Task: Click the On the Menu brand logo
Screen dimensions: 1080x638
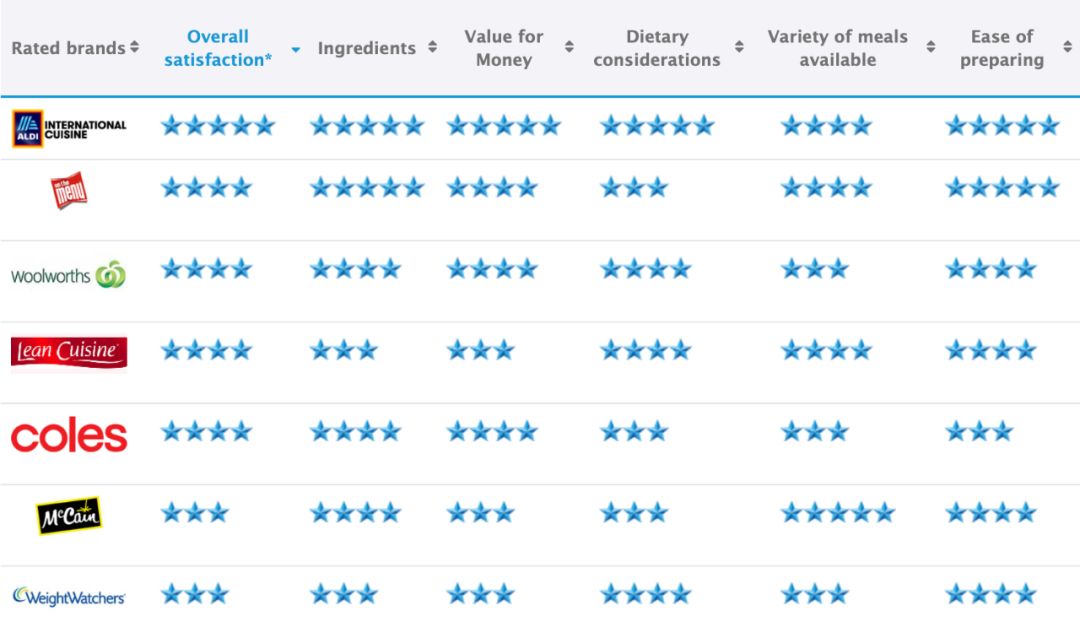Action: [69, 190]
